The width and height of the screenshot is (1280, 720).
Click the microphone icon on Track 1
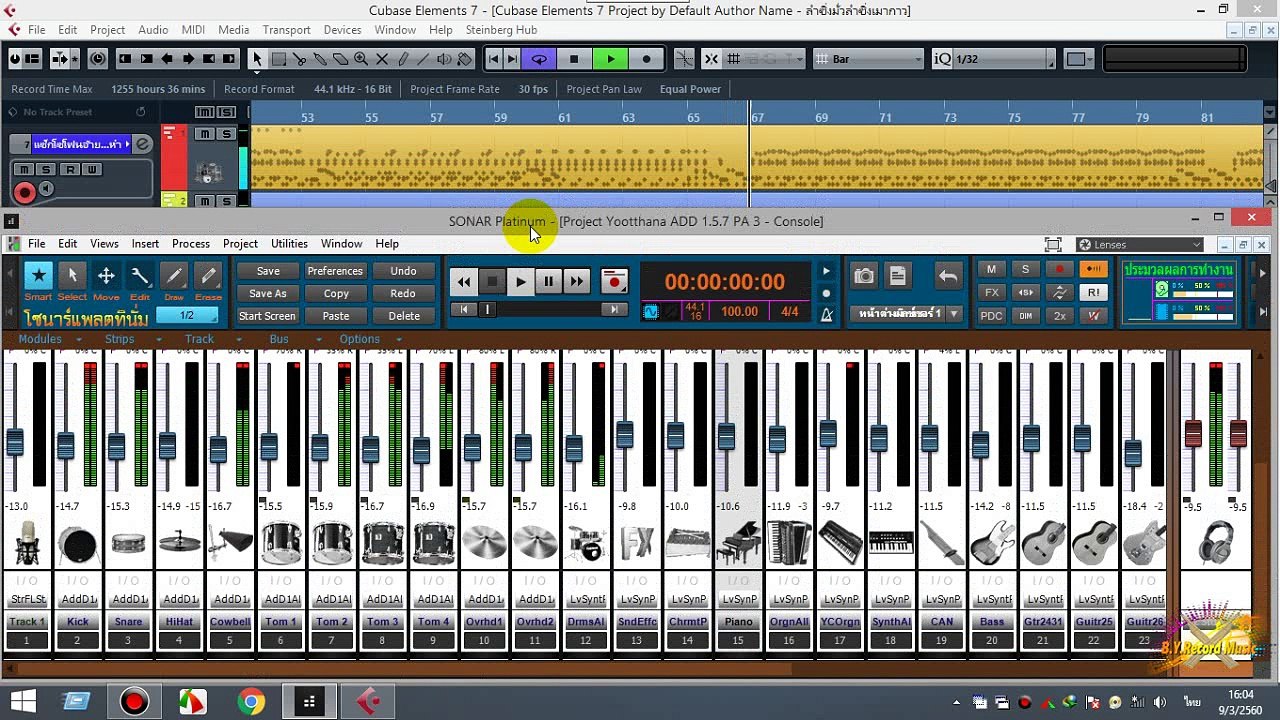(x=27, y=544)
